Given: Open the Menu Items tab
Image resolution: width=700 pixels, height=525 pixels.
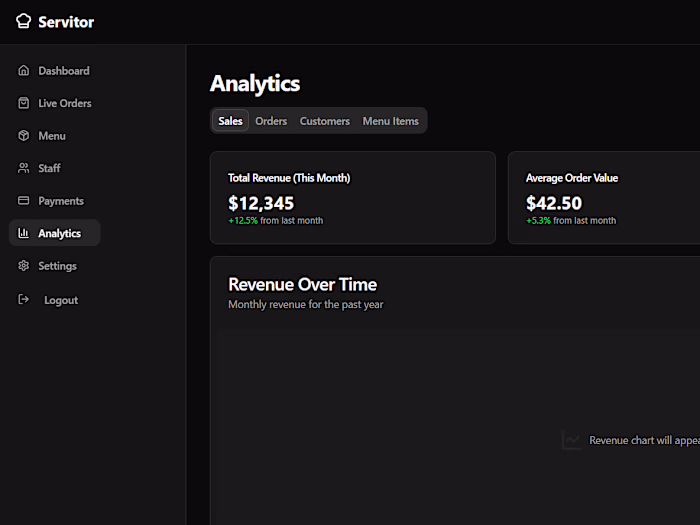Looking at the screenshot, I should coord(391,121).
